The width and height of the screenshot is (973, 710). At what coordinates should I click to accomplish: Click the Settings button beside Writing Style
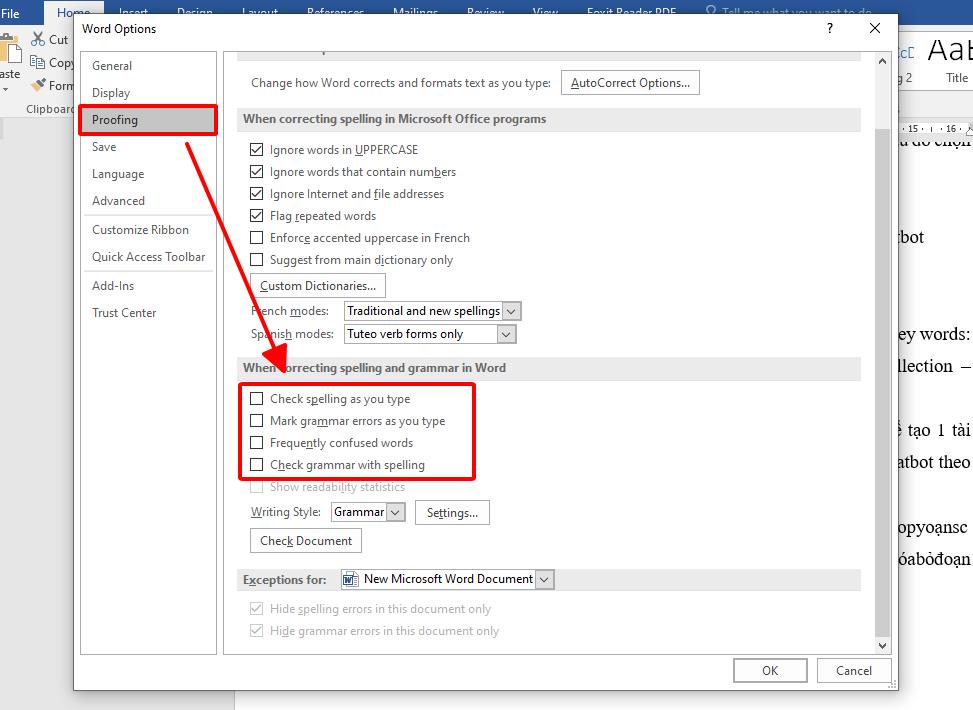coord(452,513)
